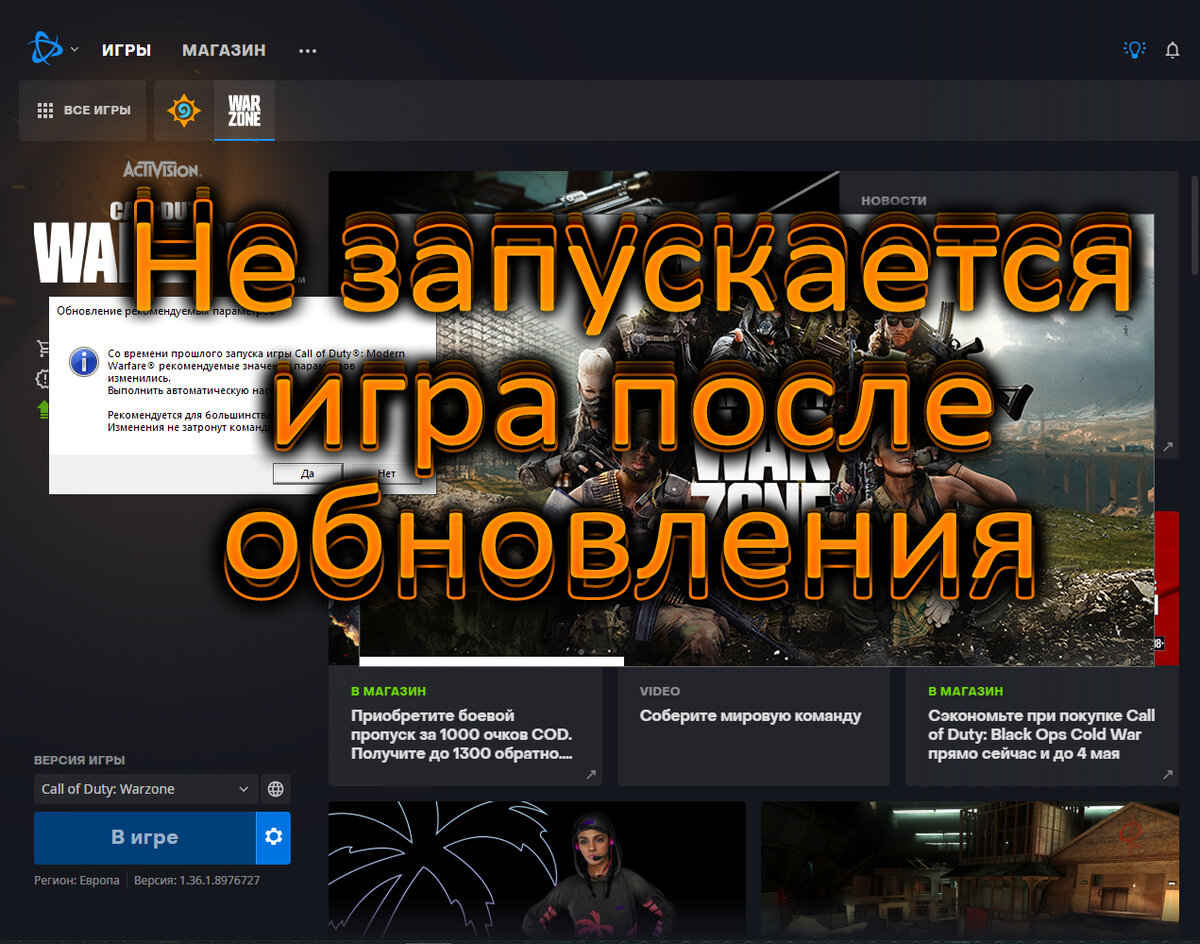The height and width of the screenshot is (944, 1200).
Task: Open the three-dots more menu
Action: (x=307, y=50)
